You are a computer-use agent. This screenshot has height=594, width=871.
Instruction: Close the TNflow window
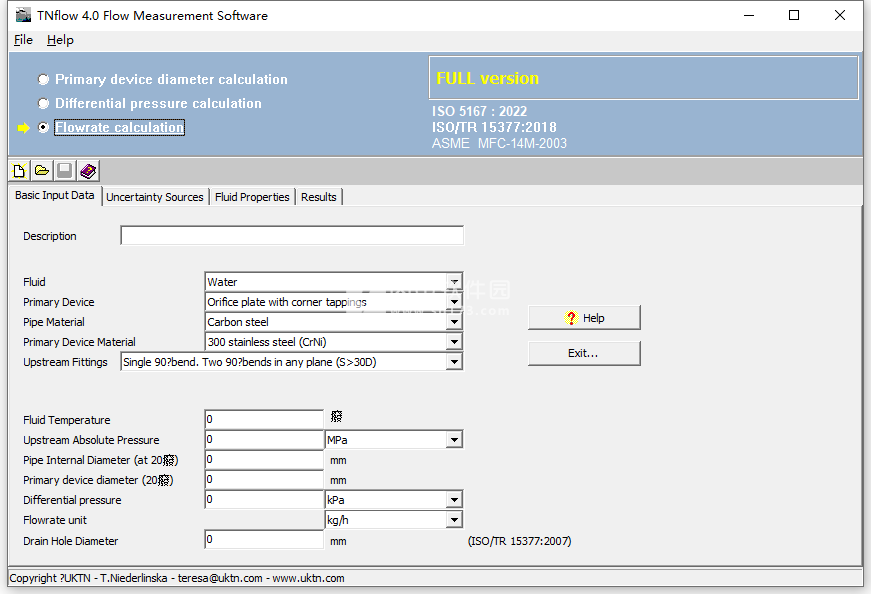coord(840,15)
